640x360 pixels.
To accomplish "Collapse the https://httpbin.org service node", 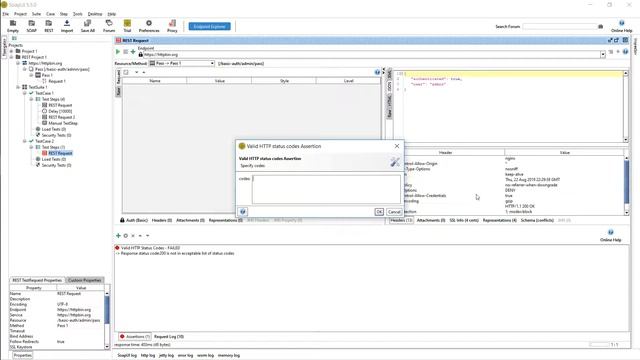I will coord(18,63).
